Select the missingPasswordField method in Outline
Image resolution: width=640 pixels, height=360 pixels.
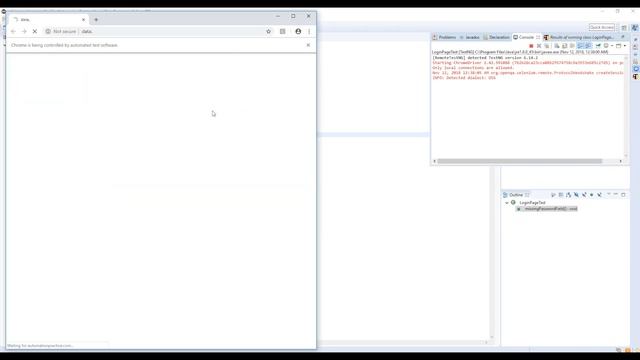551,209
